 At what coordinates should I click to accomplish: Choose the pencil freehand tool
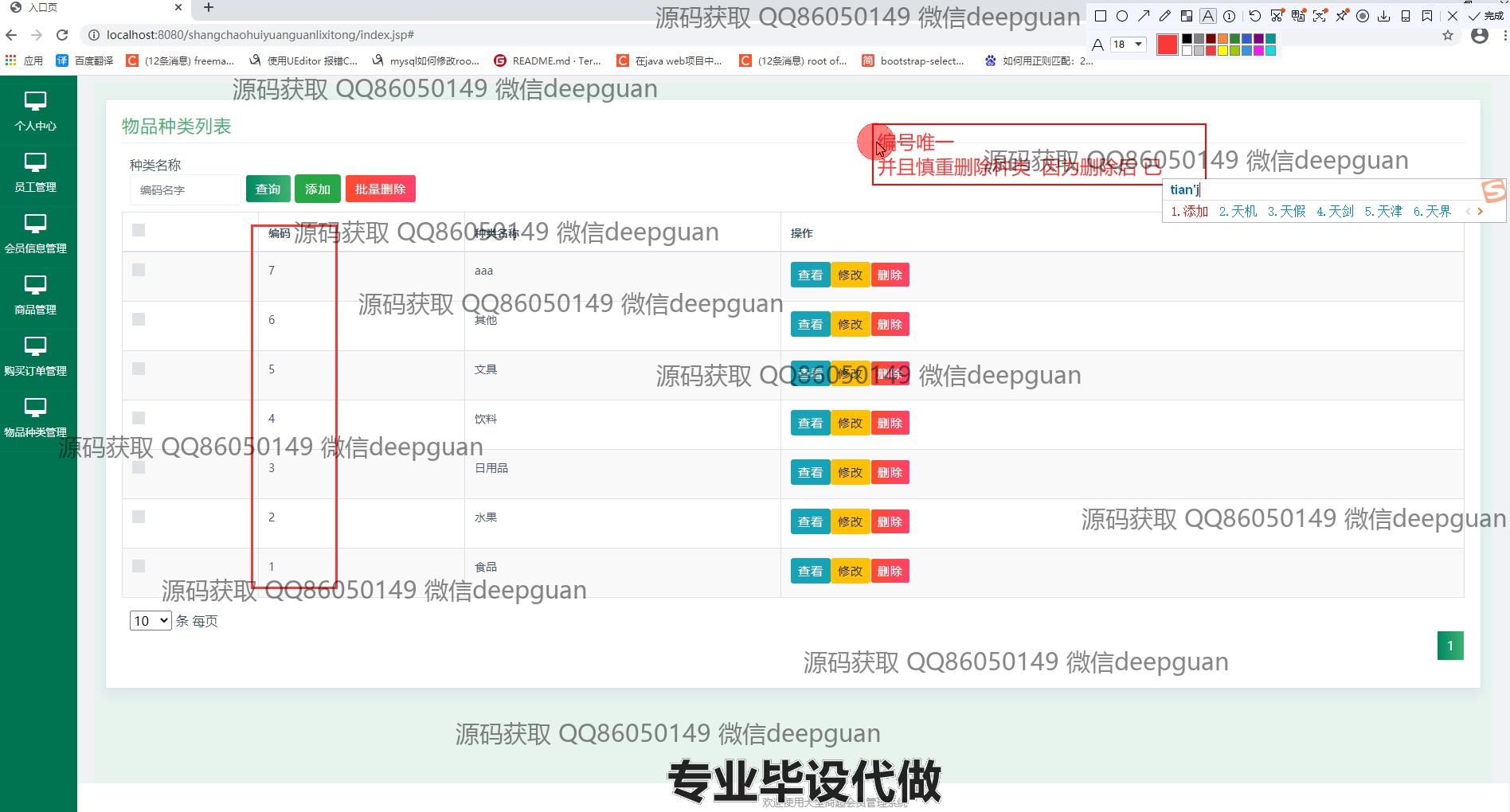[1165, 16]
